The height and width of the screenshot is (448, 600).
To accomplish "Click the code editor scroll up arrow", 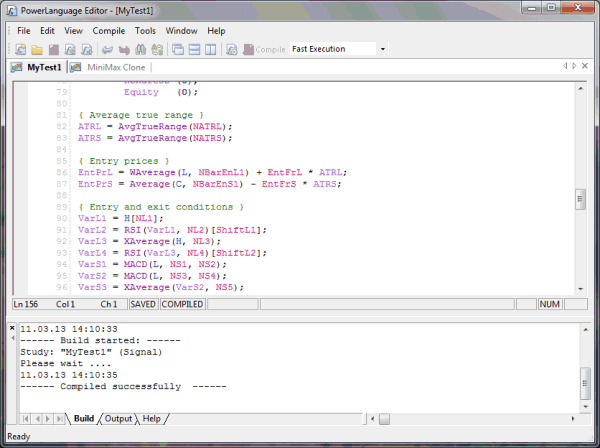I will click(x=580, y=89).
